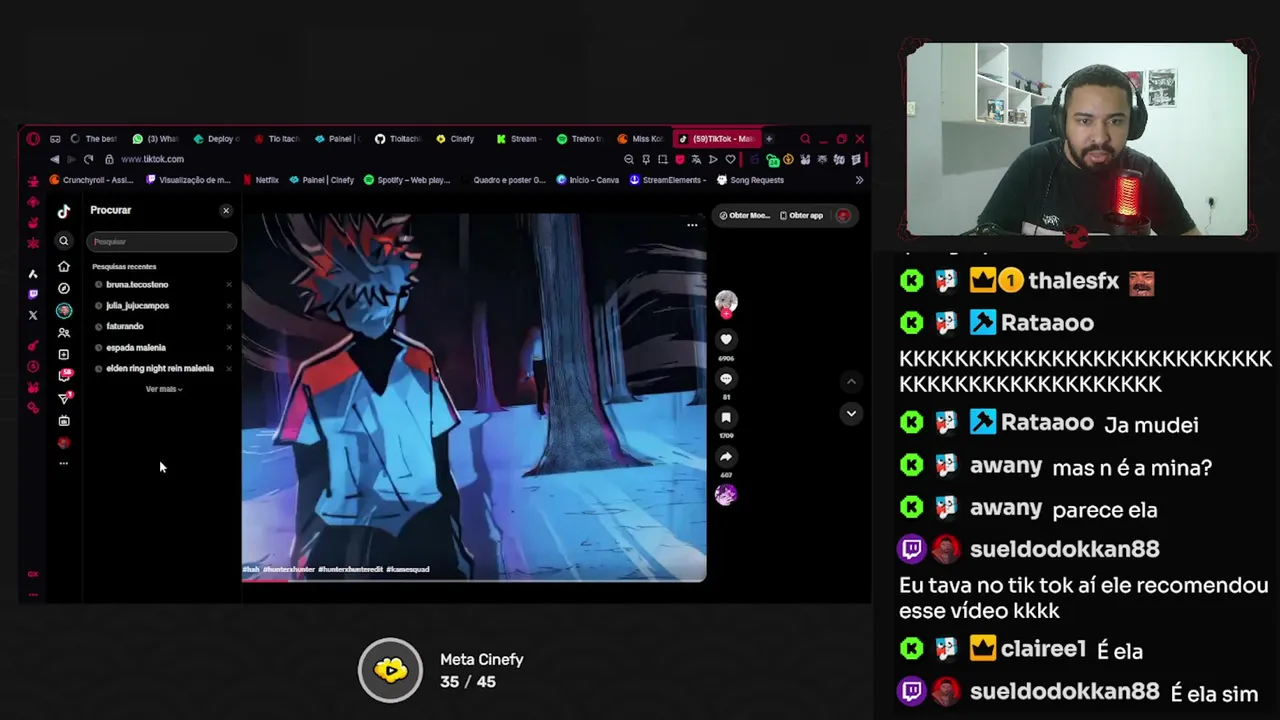Open the video comments bubble icon
The image size is (1280, 720).
726,379
